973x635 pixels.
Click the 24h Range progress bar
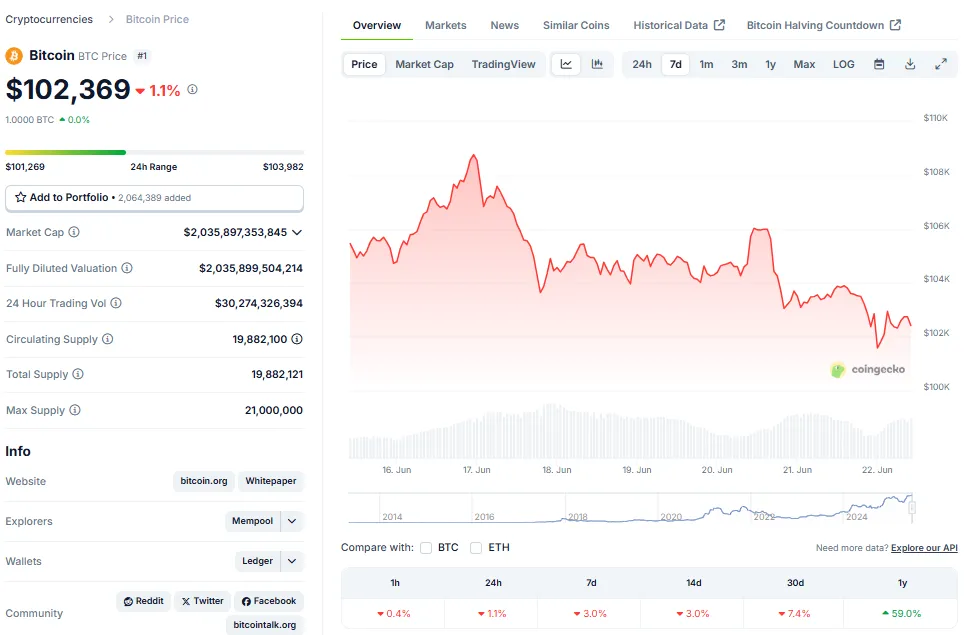155,152
